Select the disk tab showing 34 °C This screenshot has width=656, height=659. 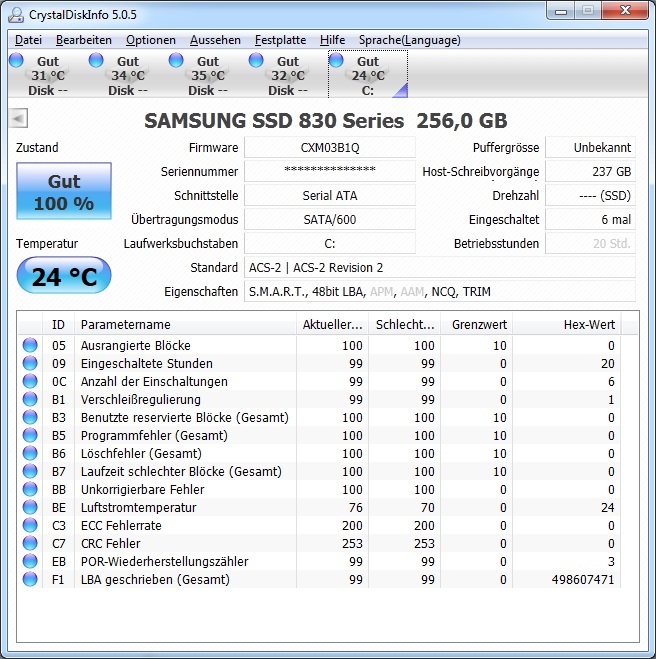(127, 75)
